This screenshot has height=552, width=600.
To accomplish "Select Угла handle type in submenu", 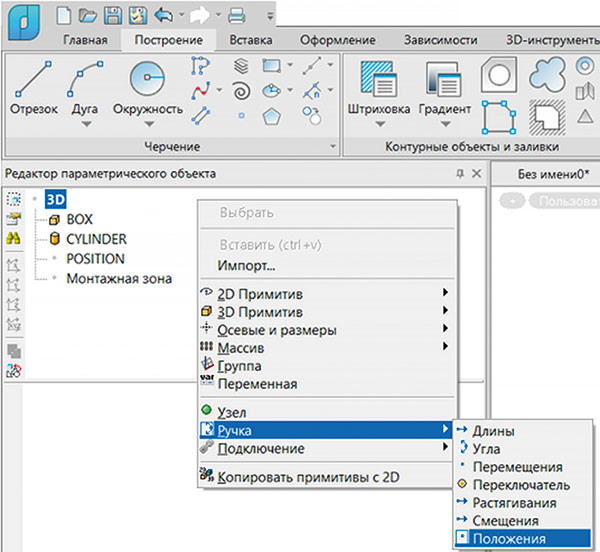I will (523, 449).
